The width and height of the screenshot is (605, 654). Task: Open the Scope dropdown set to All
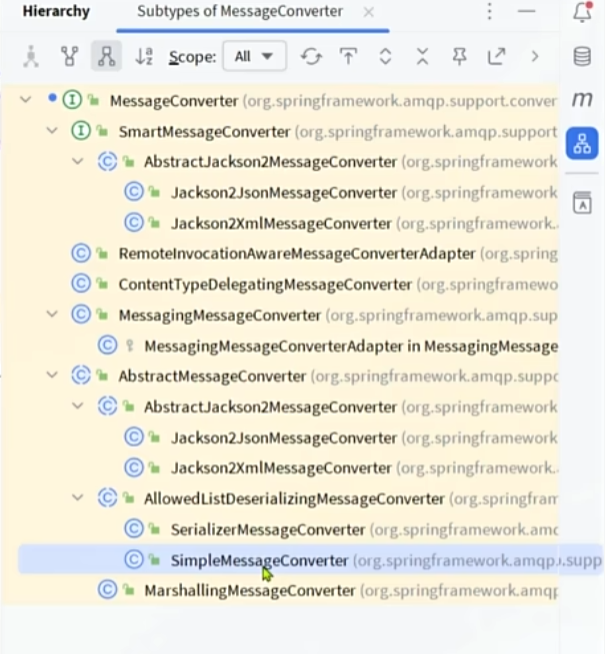tap(254, 56)
